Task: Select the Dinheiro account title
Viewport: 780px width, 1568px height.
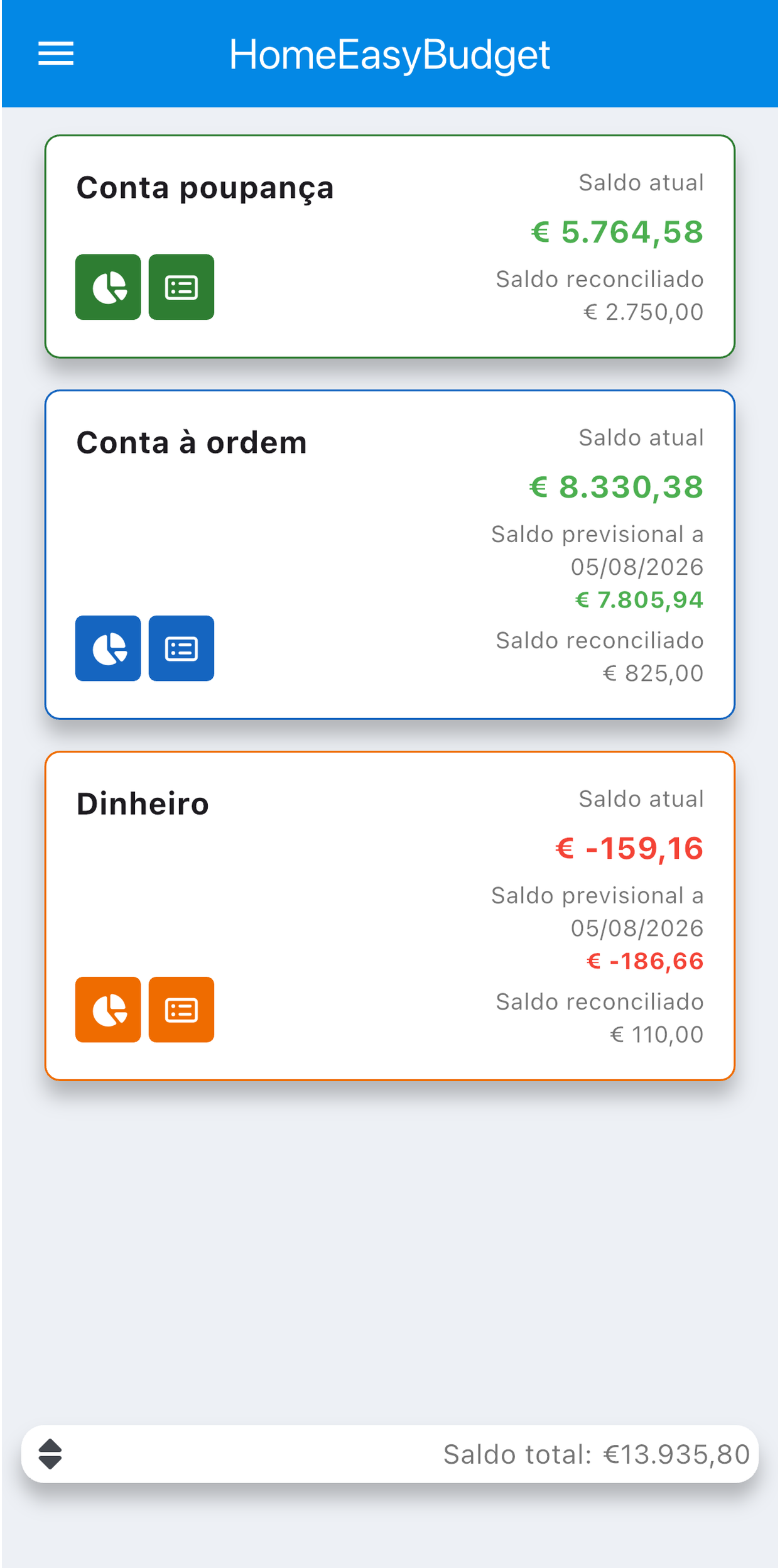Action: point(143,804)
